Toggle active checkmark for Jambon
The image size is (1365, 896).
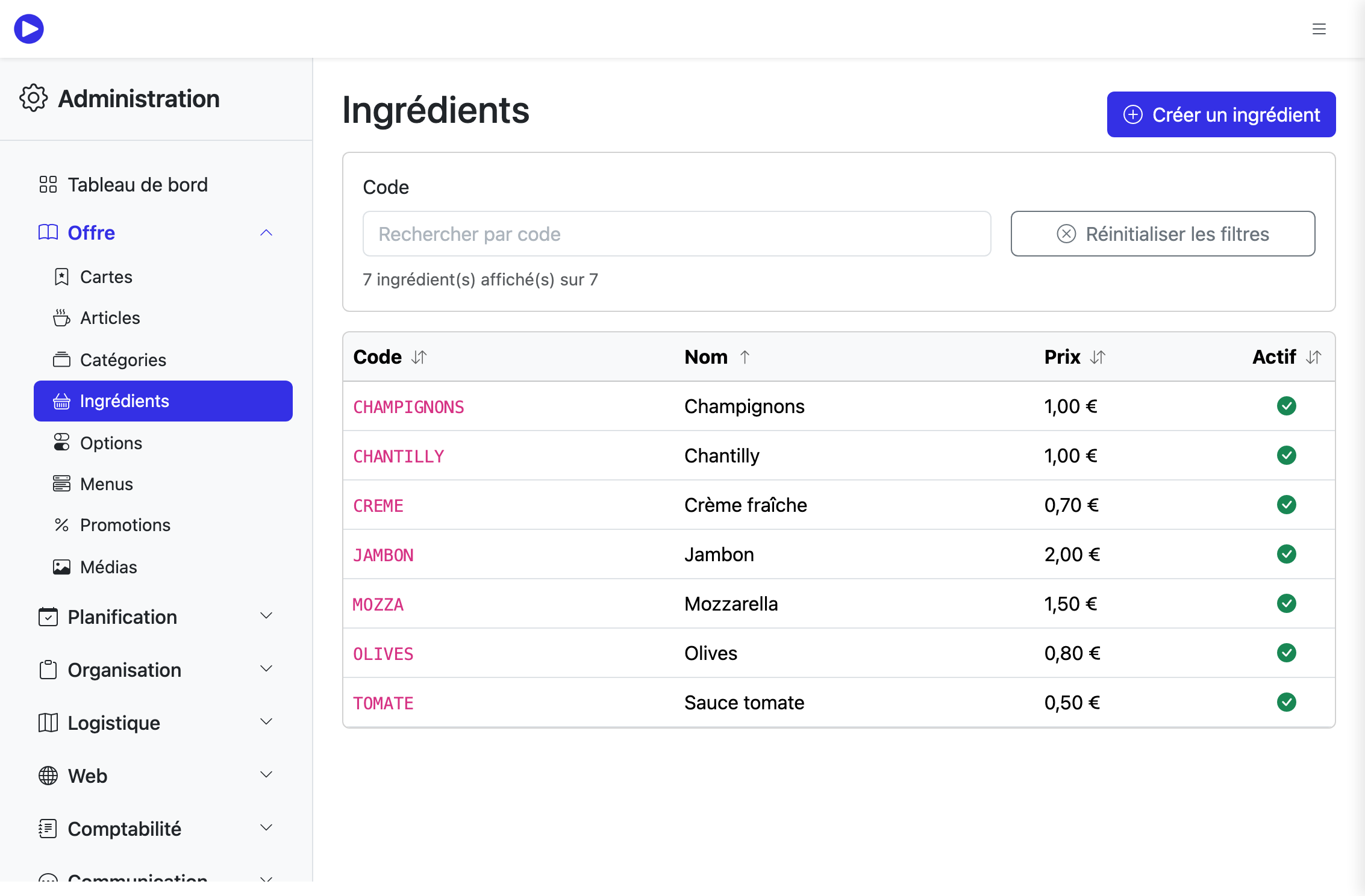point(1287,554)
